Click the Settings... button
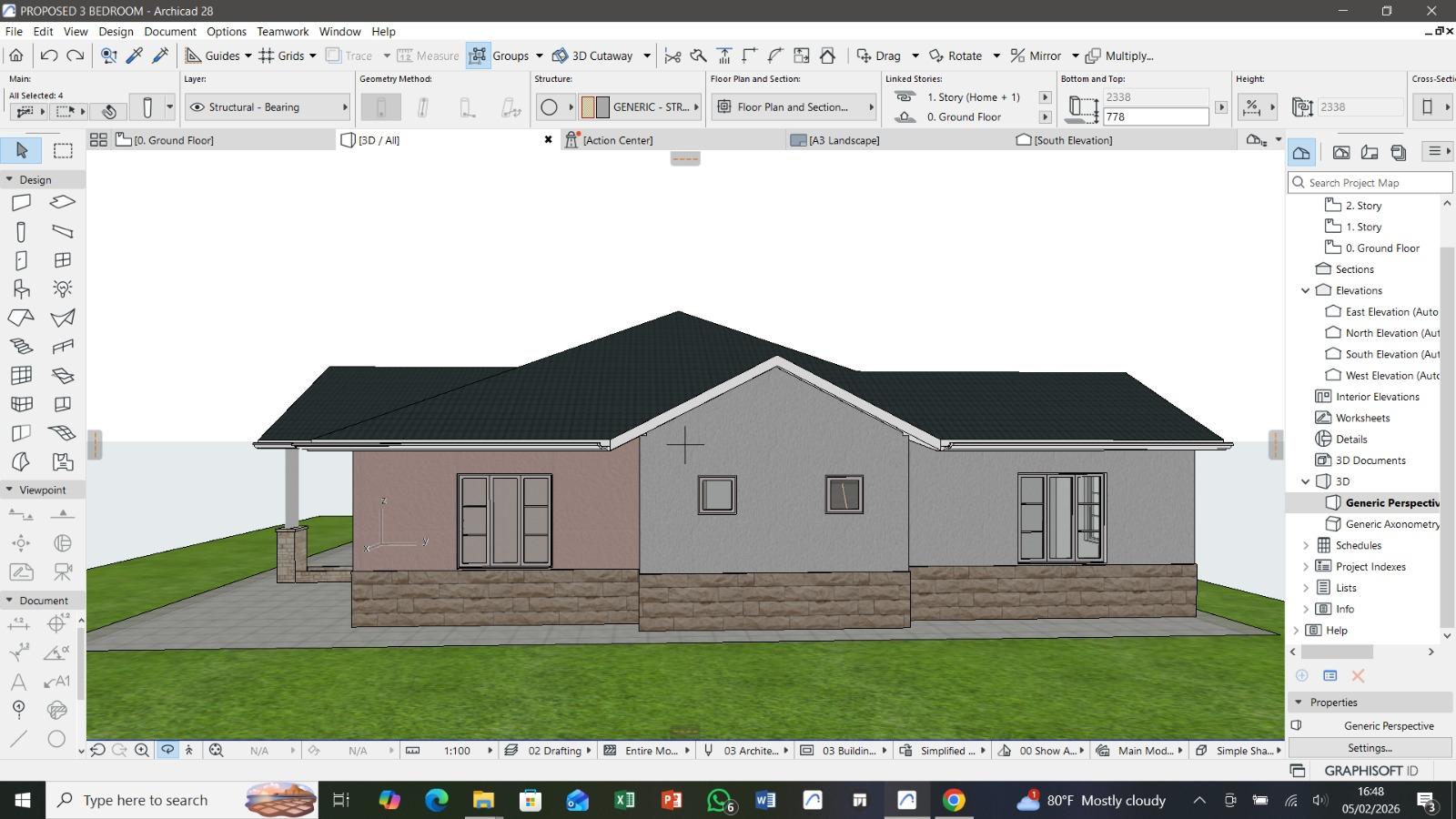This screenshot has width=1456, height=819. click(x=1370, y=748)
